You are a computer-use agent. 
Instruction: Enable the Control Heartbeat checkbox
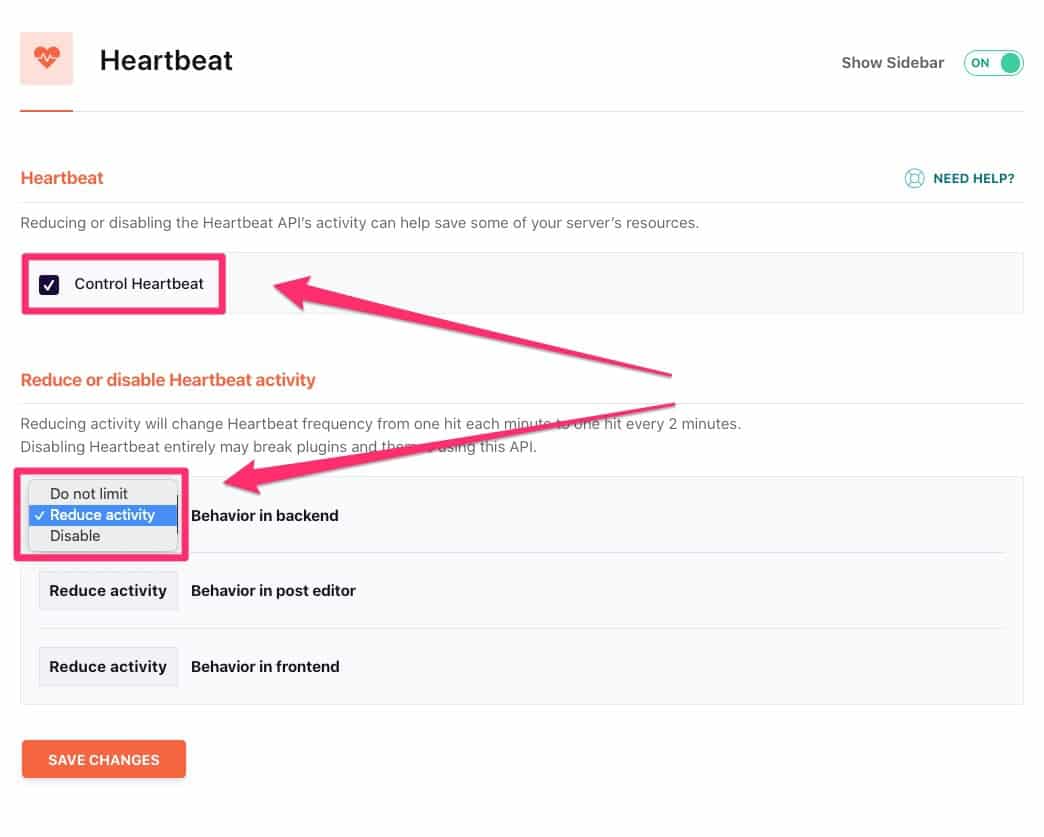pos(49,284)
